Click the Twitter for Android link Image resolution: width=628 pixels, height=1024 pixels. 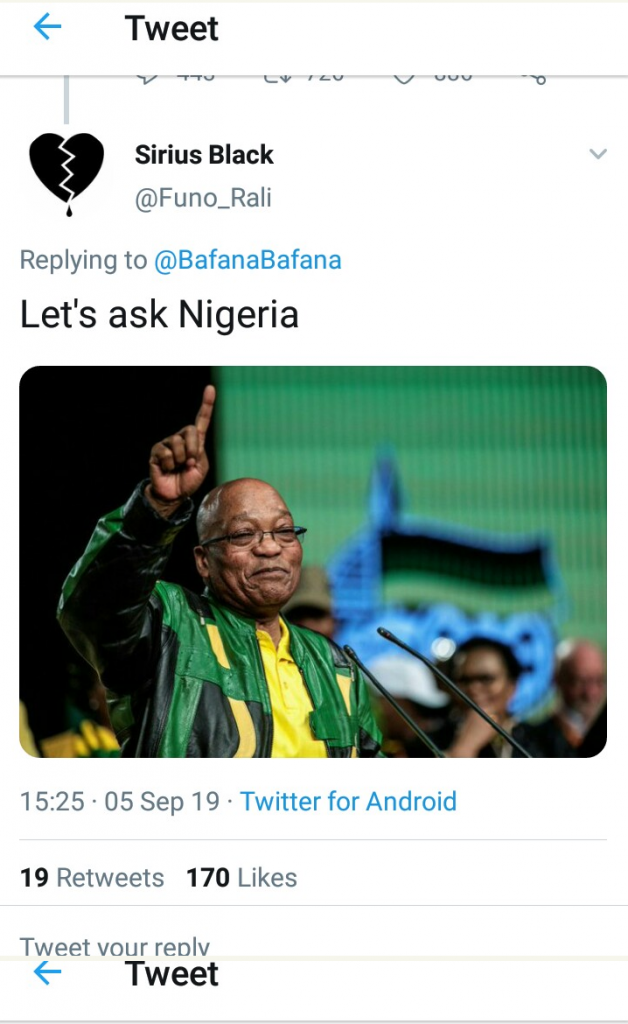point(348,801)
